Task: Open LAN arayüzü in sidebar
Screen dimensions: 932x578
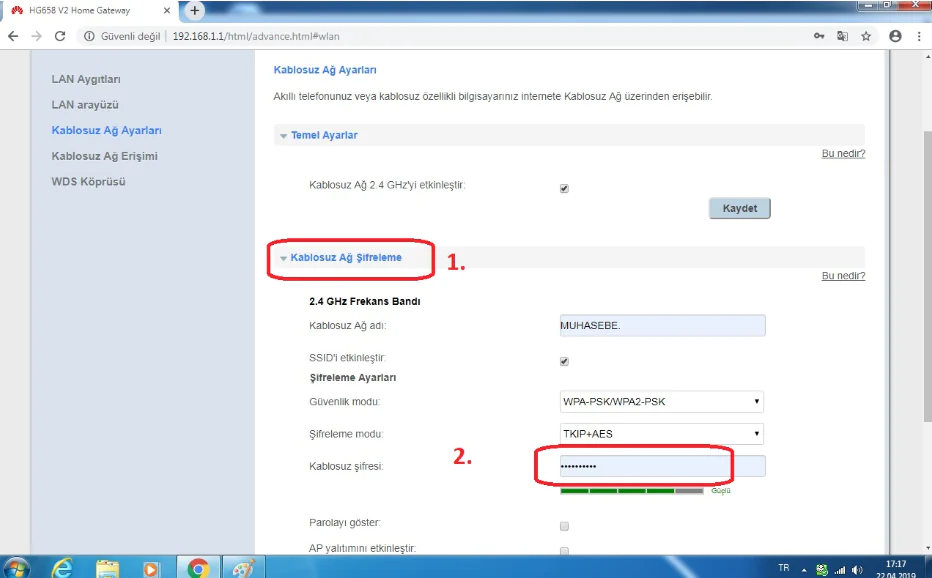Action: pyautogui.click(x=85, y=105)
